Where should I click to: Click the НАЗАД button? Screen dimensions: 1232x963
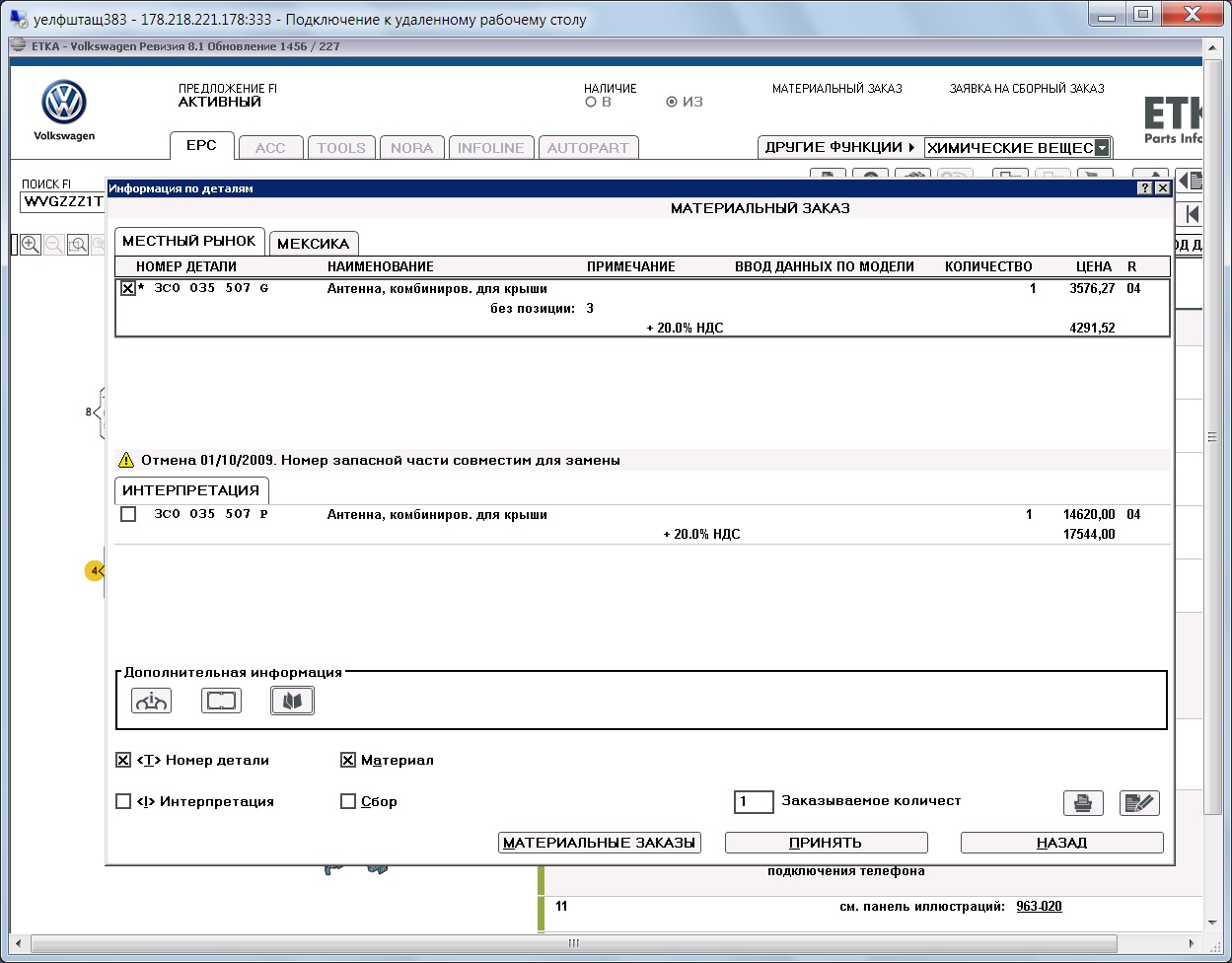point(1062,843)
